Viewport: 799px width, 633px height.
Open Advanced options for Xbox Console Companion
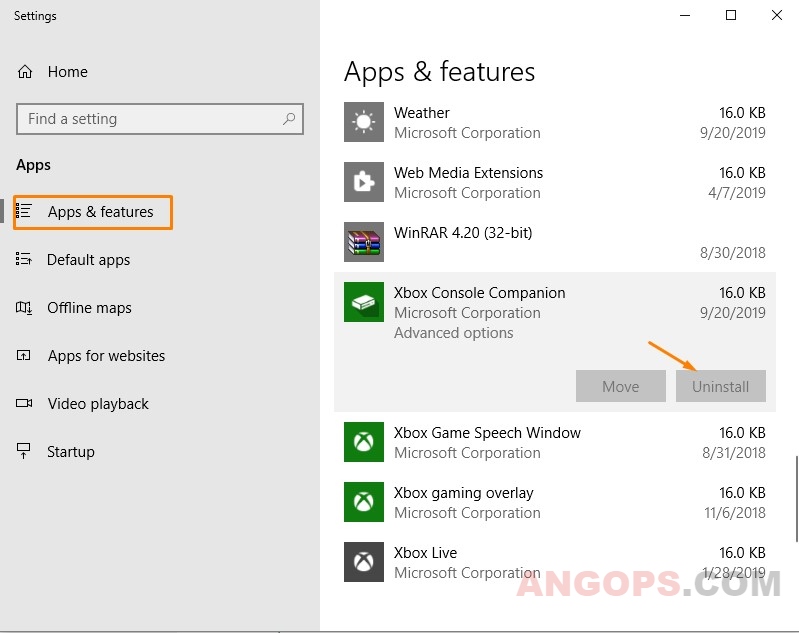(454, 333)
